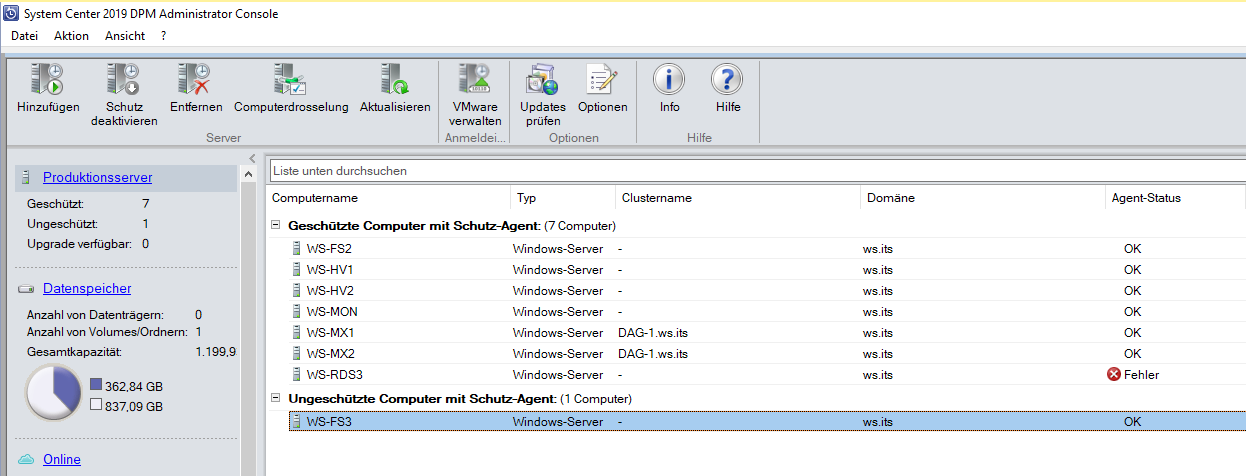
Task: Collapse Geschützte Computer group
Action: click(x=276, y=226)
